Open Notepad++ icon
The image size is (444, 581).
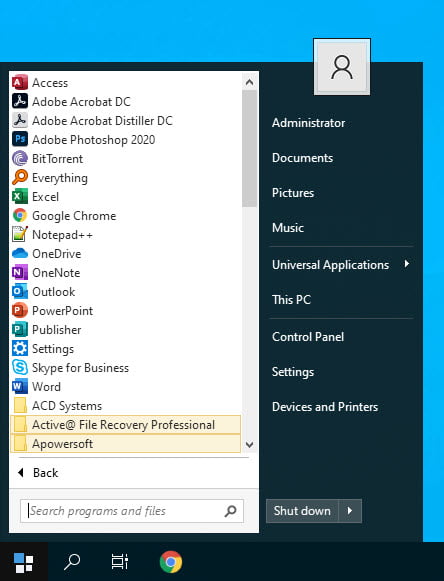(20, 235)
